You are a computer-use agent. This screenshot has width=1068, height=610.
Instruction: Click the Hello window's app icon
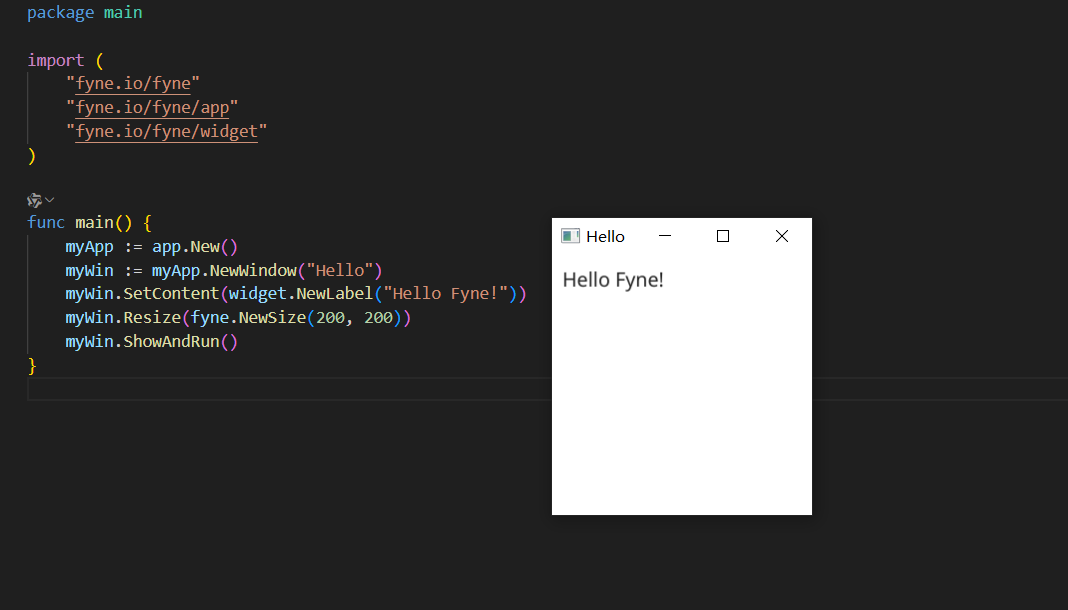click(570, 236)
